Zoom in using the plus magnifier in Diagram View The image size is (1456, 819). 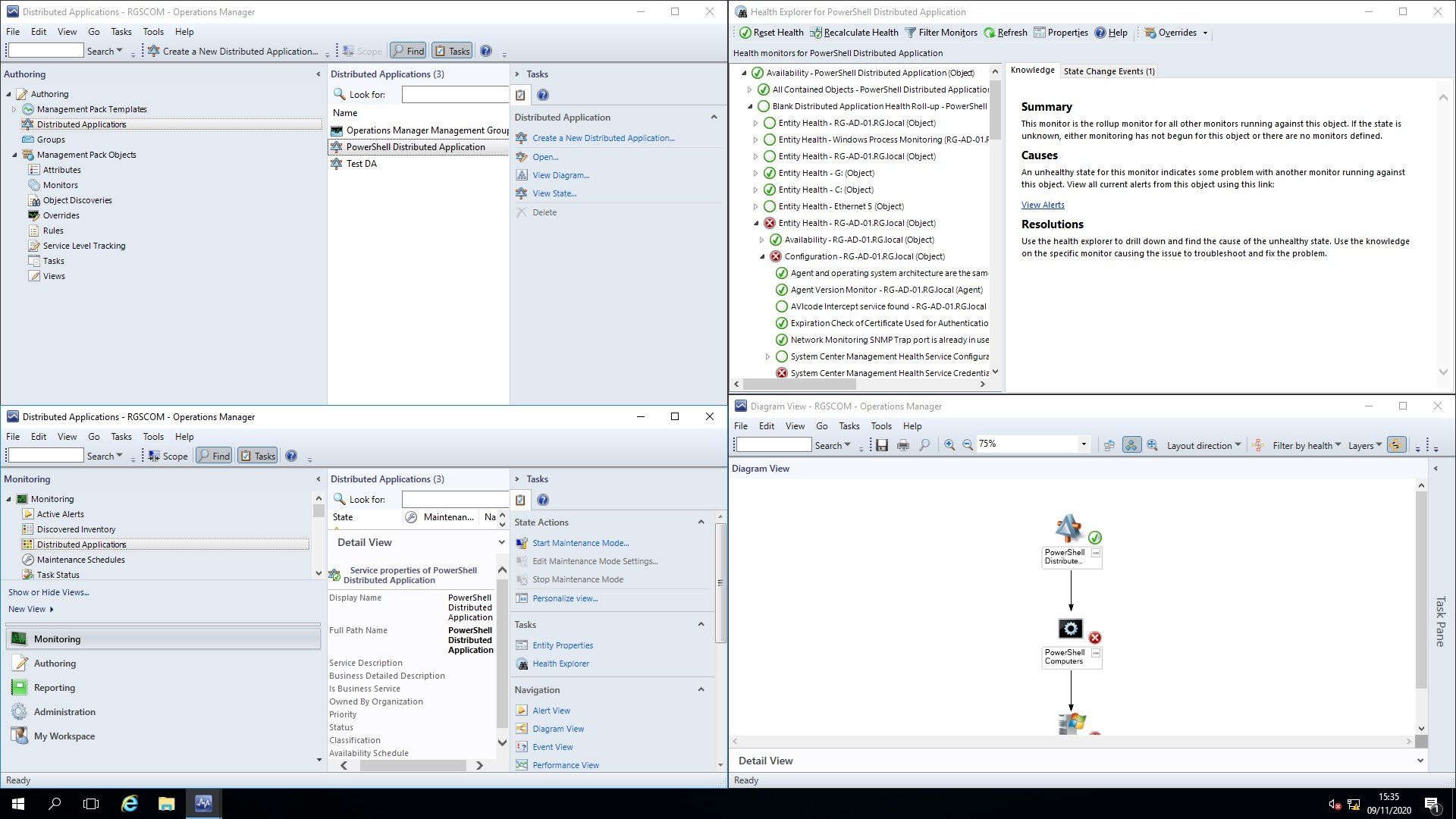click(949, 445)
